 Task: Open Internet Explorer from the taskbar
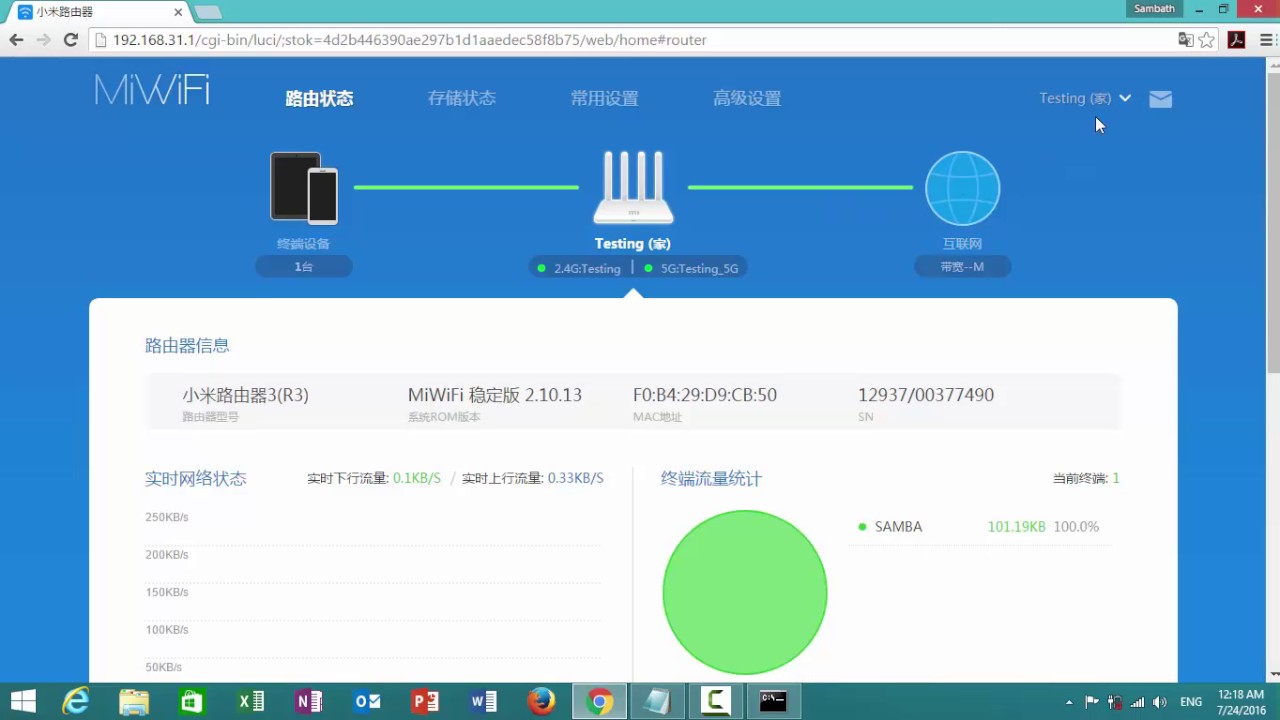pyautogui.click(x=76, y=701)
